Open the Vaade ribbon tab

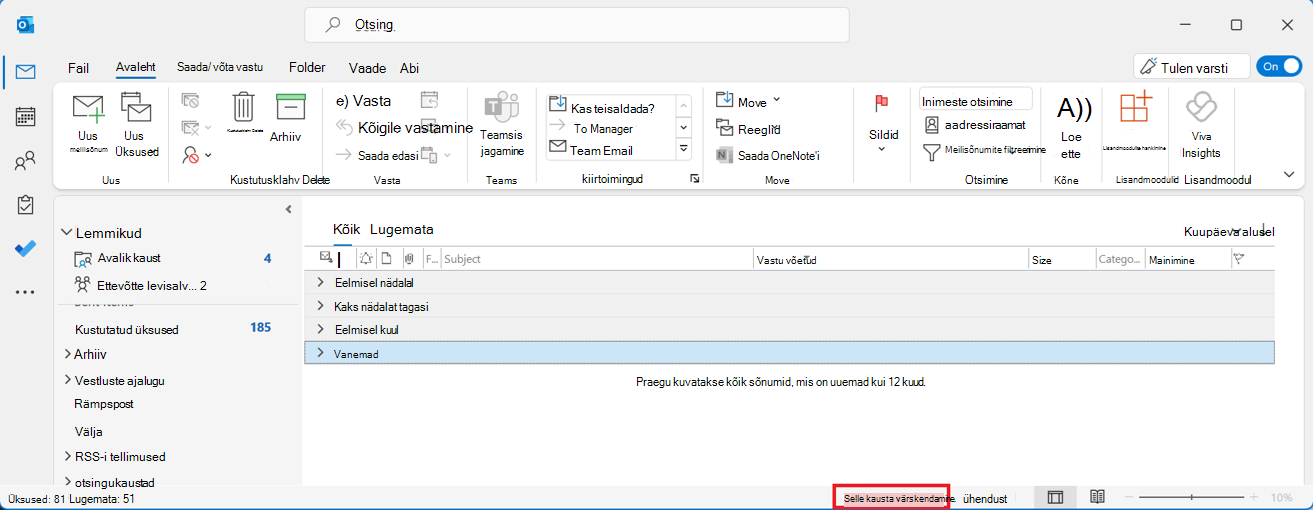tap(367, 68)
